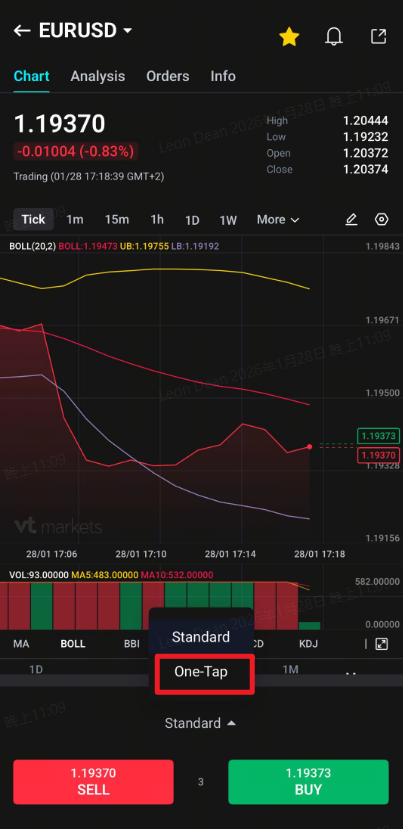Select the 1D timeframe
This screenshot has width=403, height=829.
192,220
